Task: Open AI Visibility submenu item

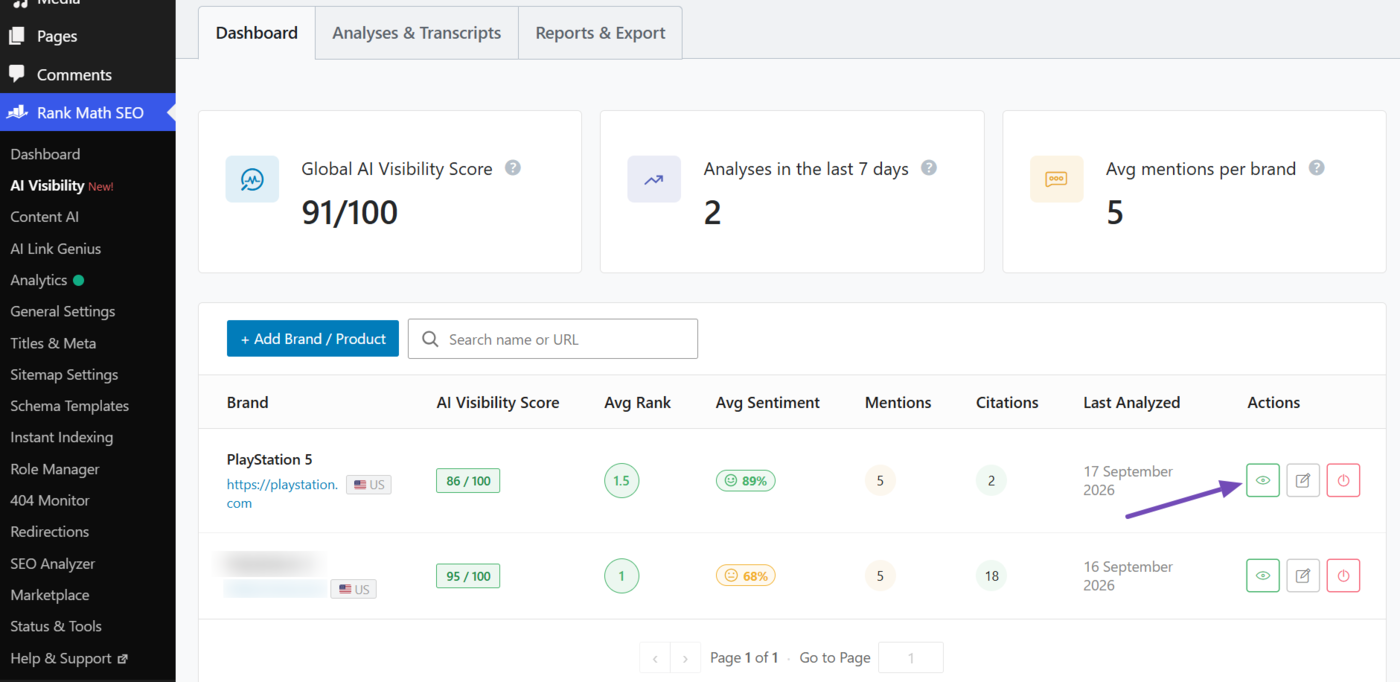Action: pos(47,185)
